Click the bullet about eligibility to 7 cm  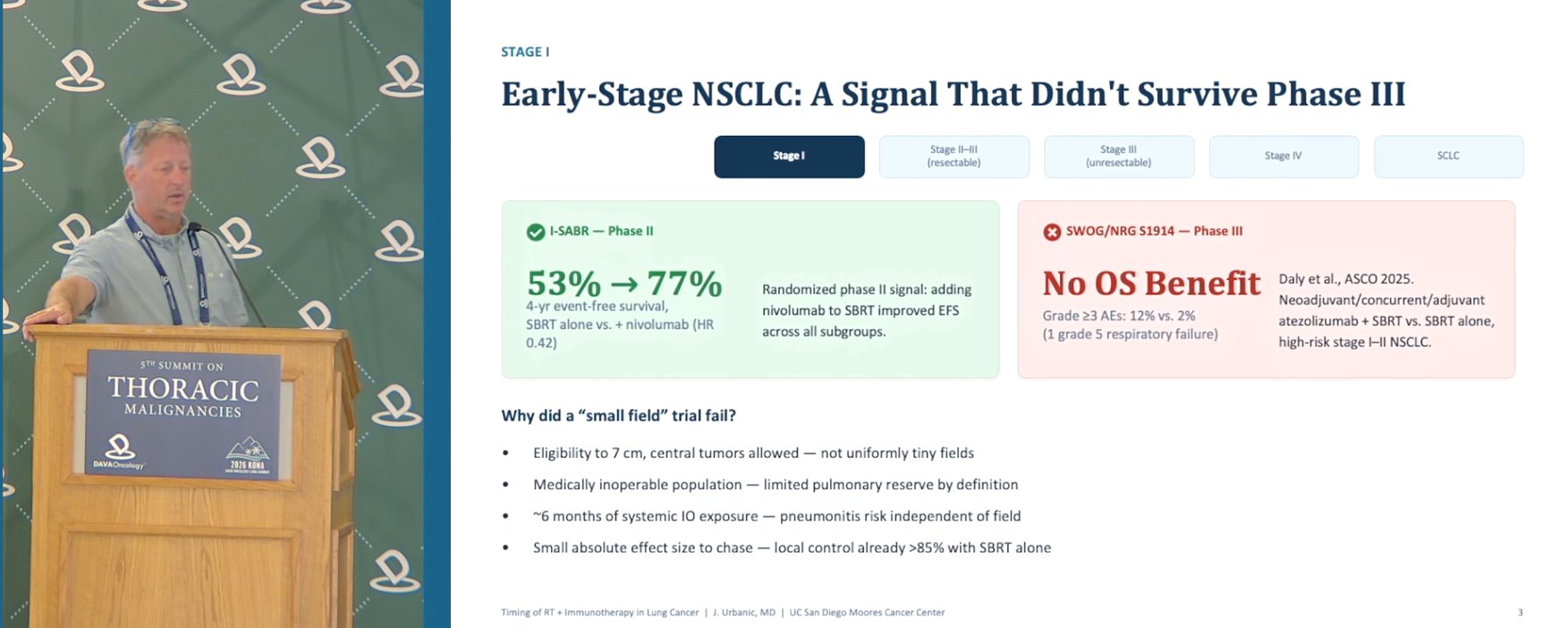(753, 453)
